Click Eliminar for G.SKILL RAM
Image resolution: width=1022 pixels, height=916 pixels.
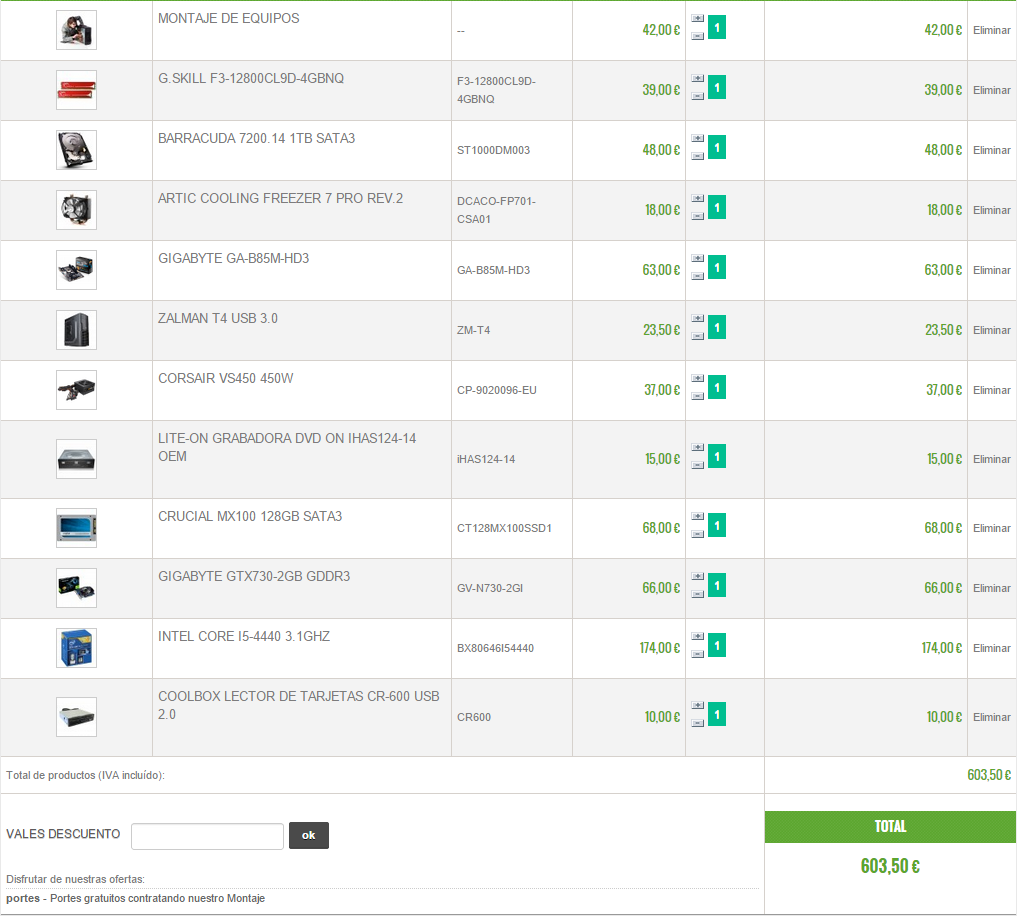point(991,90)
